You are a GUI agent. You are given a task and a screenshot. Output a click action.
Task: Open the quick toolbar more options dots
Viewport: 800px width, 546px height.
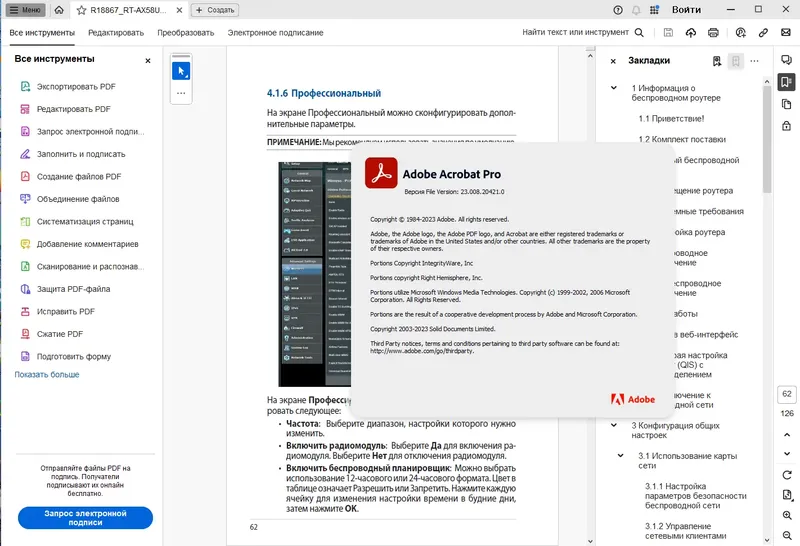point(181,93)
